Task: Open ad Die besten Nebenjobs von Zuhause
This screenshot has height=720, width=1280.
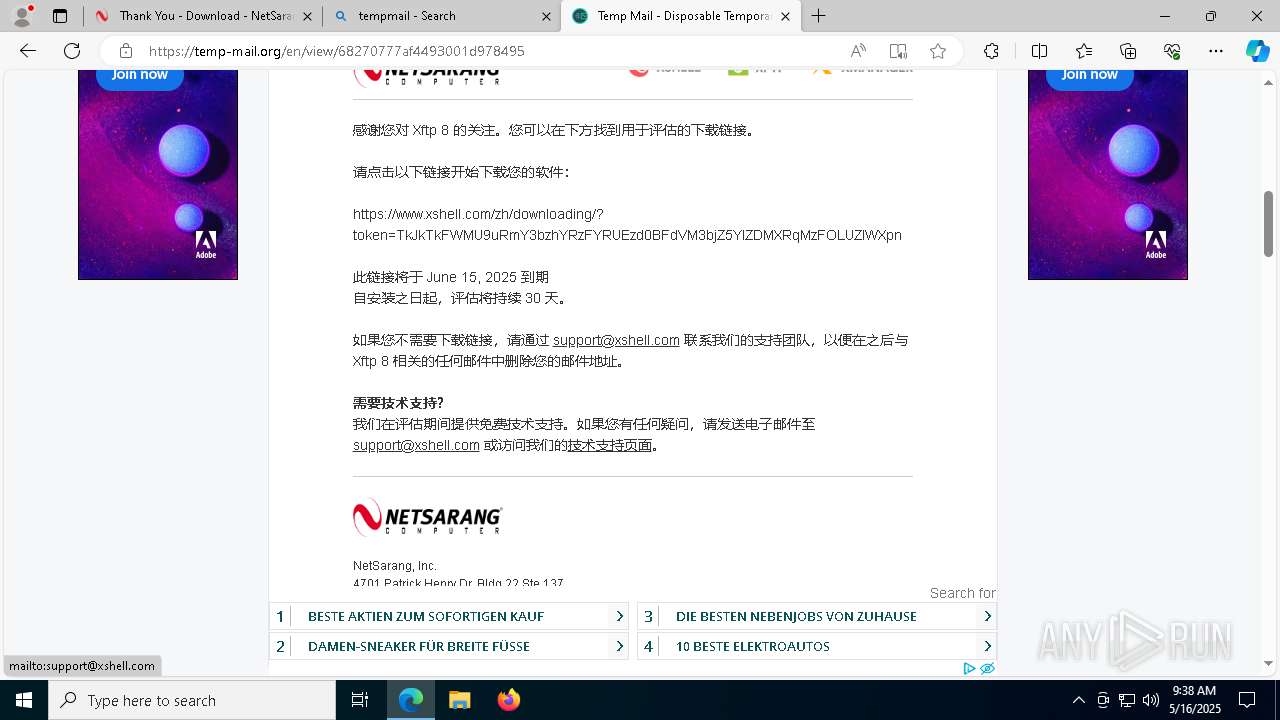Action: 796,616
